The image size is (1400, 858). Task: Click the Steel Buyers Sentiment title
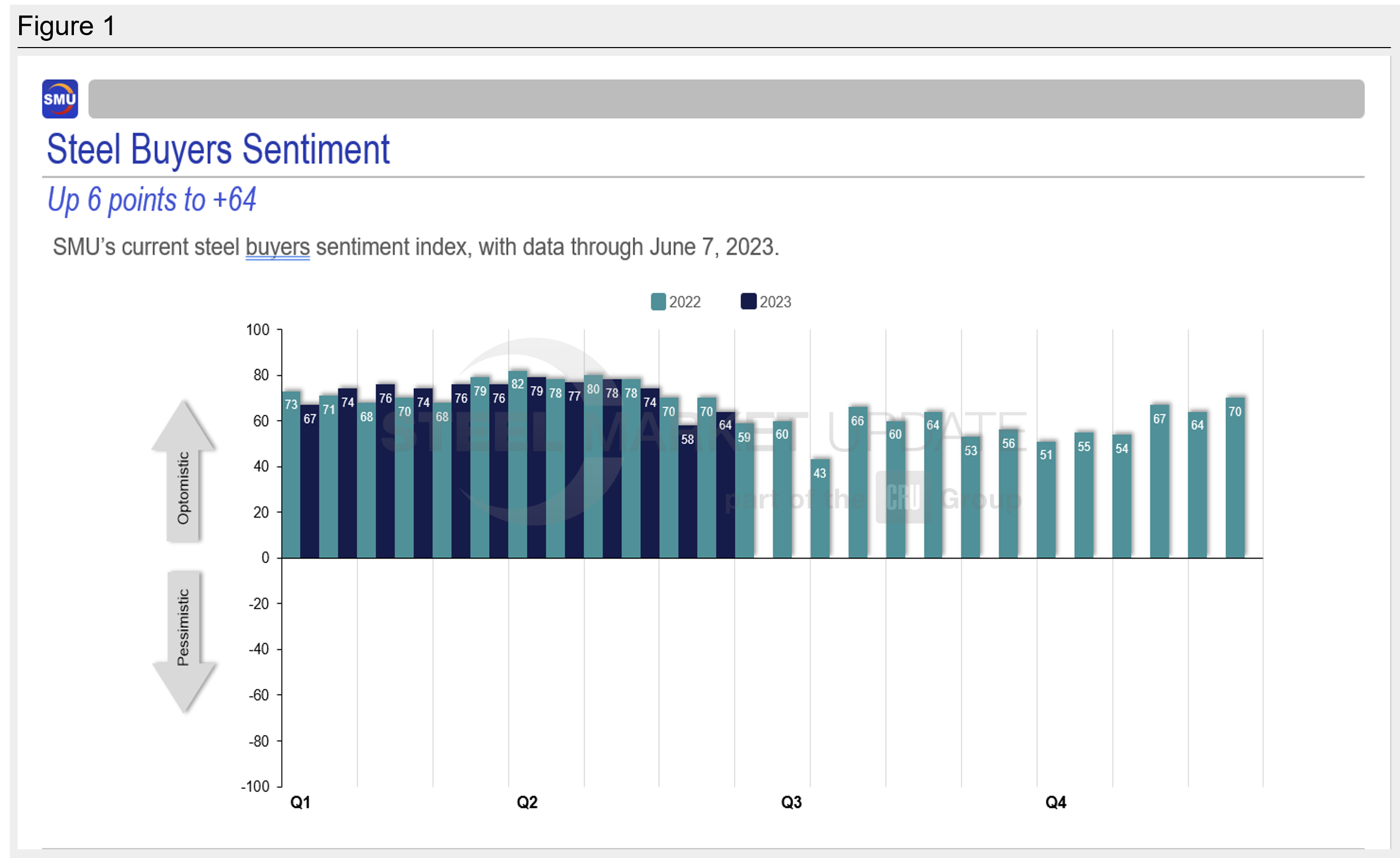218,149
